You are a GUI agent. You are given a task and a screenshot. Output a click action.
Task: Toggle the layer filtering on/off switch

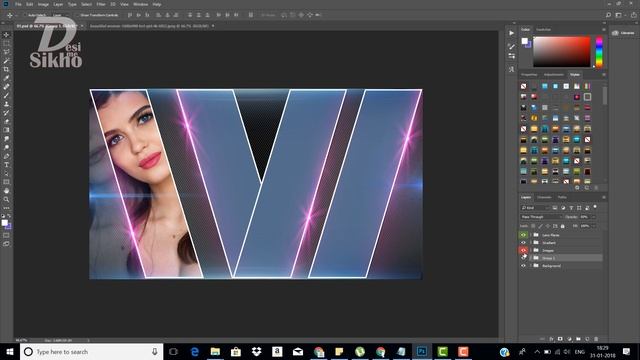[x=595, y=207]
